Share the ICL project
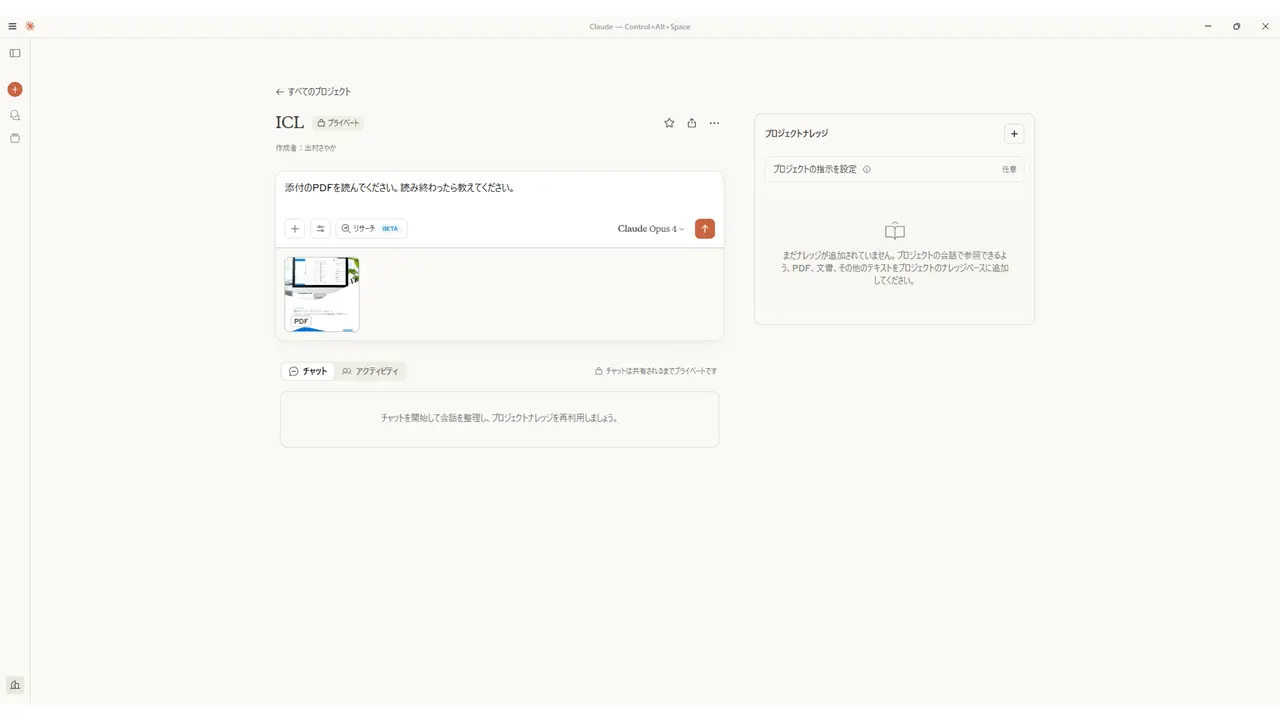The width and height of the screenshot is (1280, 720). coord(692,123)
